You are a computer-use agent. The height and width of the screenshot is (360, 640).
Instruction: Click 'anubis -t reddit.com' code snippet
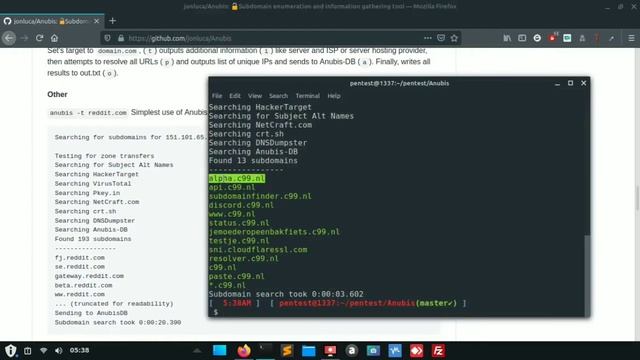(x=88, y=113)
